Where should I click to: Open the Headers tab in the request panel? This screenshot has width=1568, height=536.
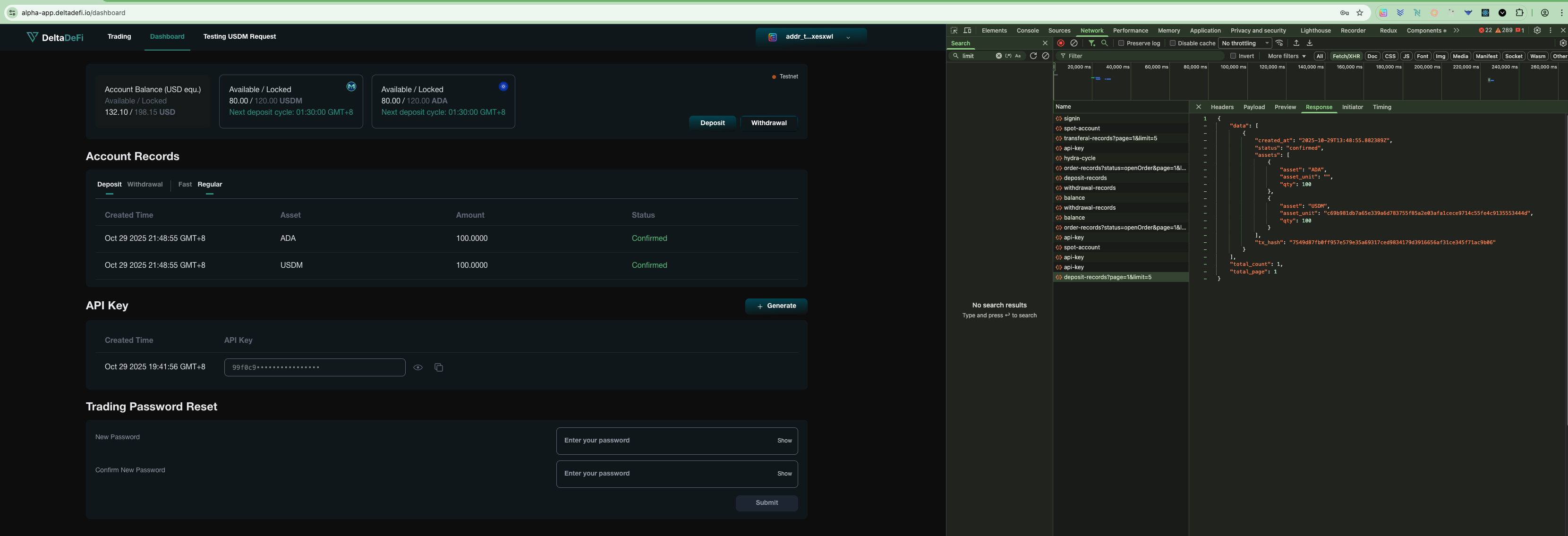pos(1222,107)
